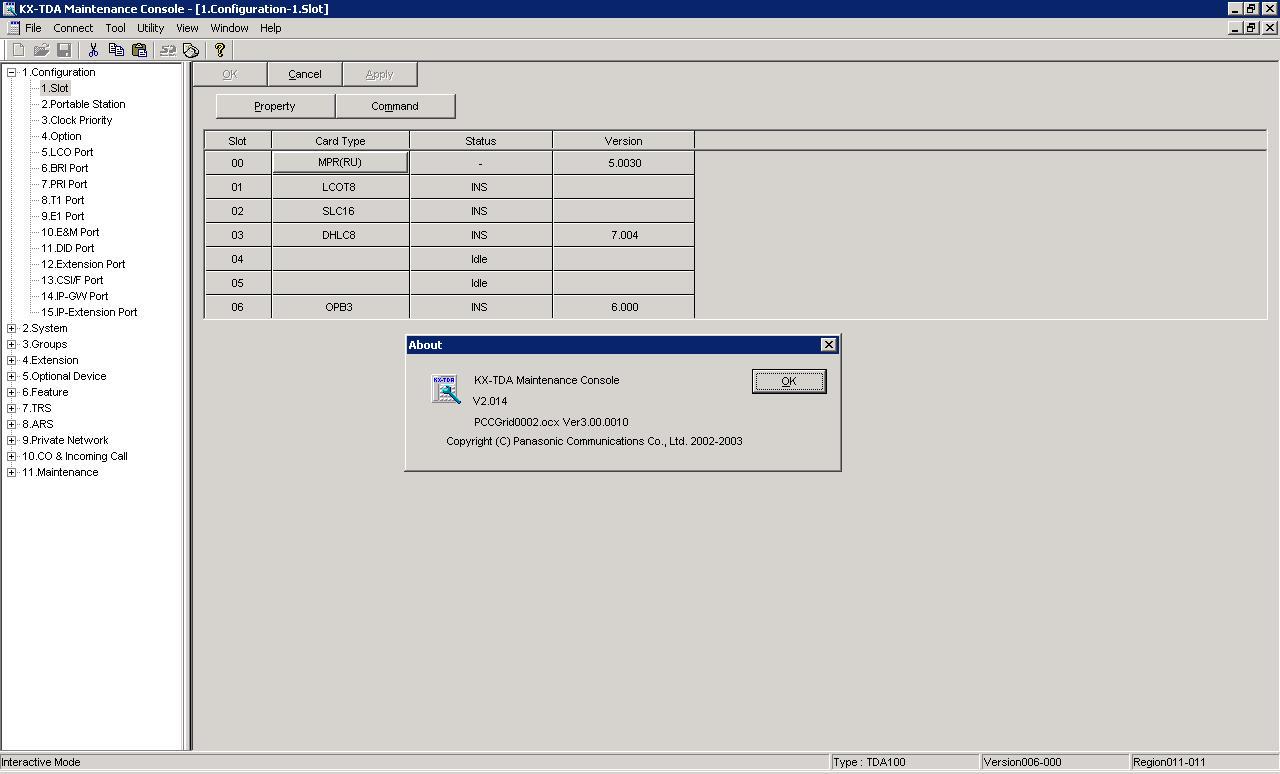1280x774 pixels.
Task: Click the Connect toolbar icon
Action: point(168,50)
